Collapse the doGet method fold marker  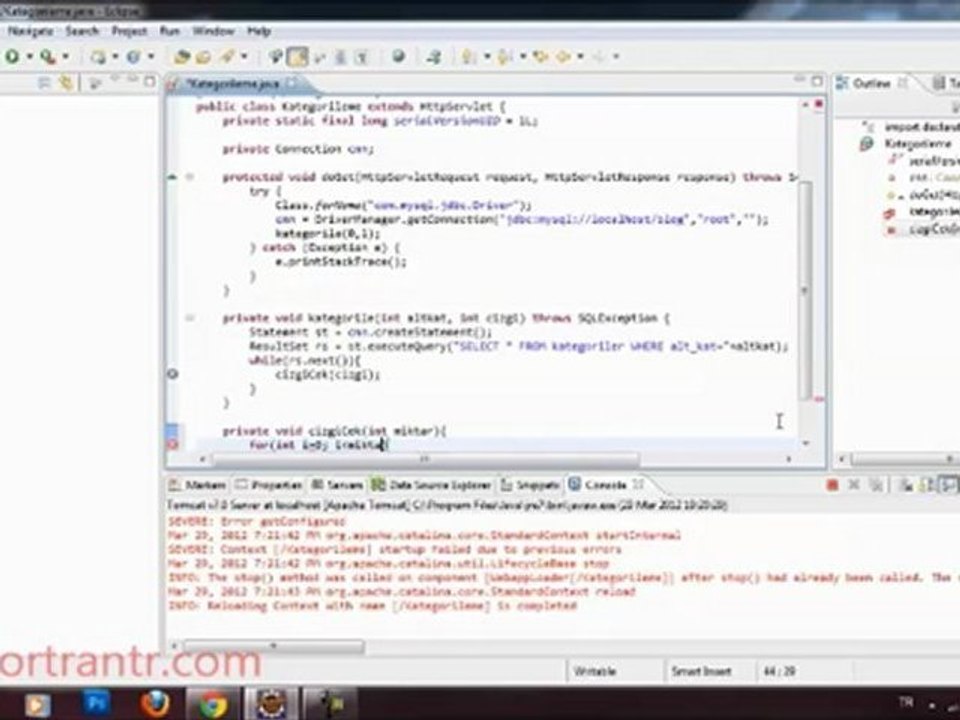(x=190, y=178)
